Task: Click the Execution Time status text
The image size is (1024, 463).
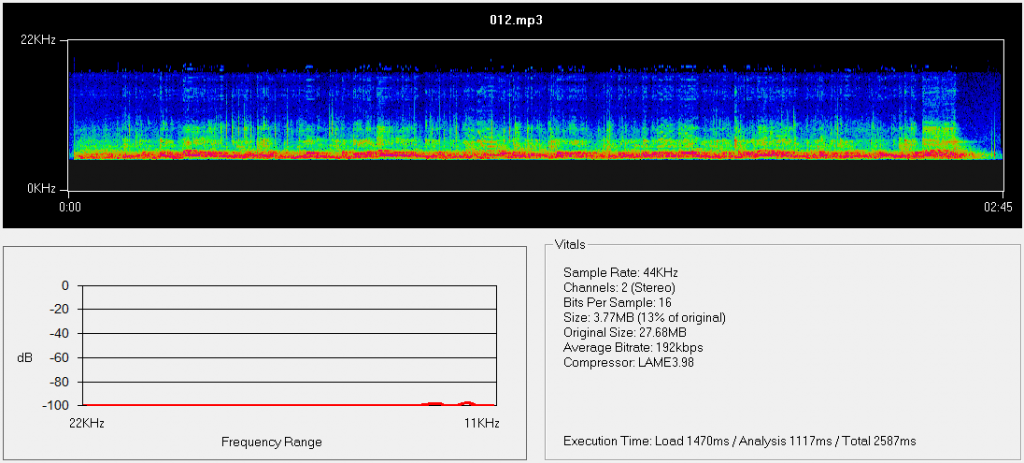Action: click(x=739, y=440)
